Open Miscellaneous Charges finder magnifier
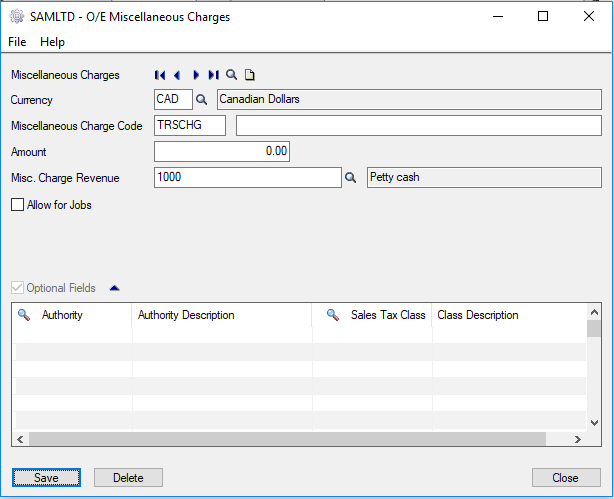 tap(231, 74)
